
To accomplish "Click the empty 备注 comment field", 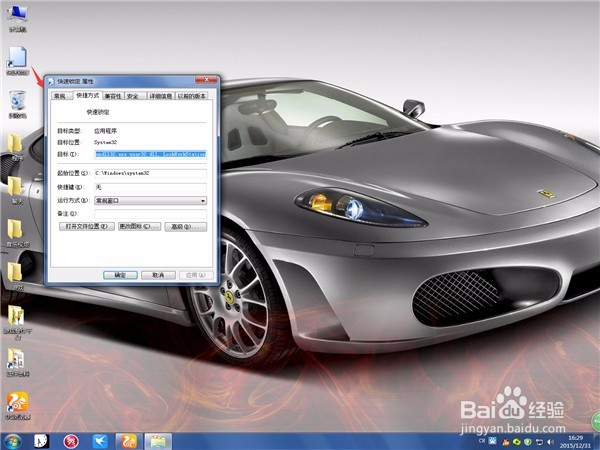I will (x=150, y=214).
